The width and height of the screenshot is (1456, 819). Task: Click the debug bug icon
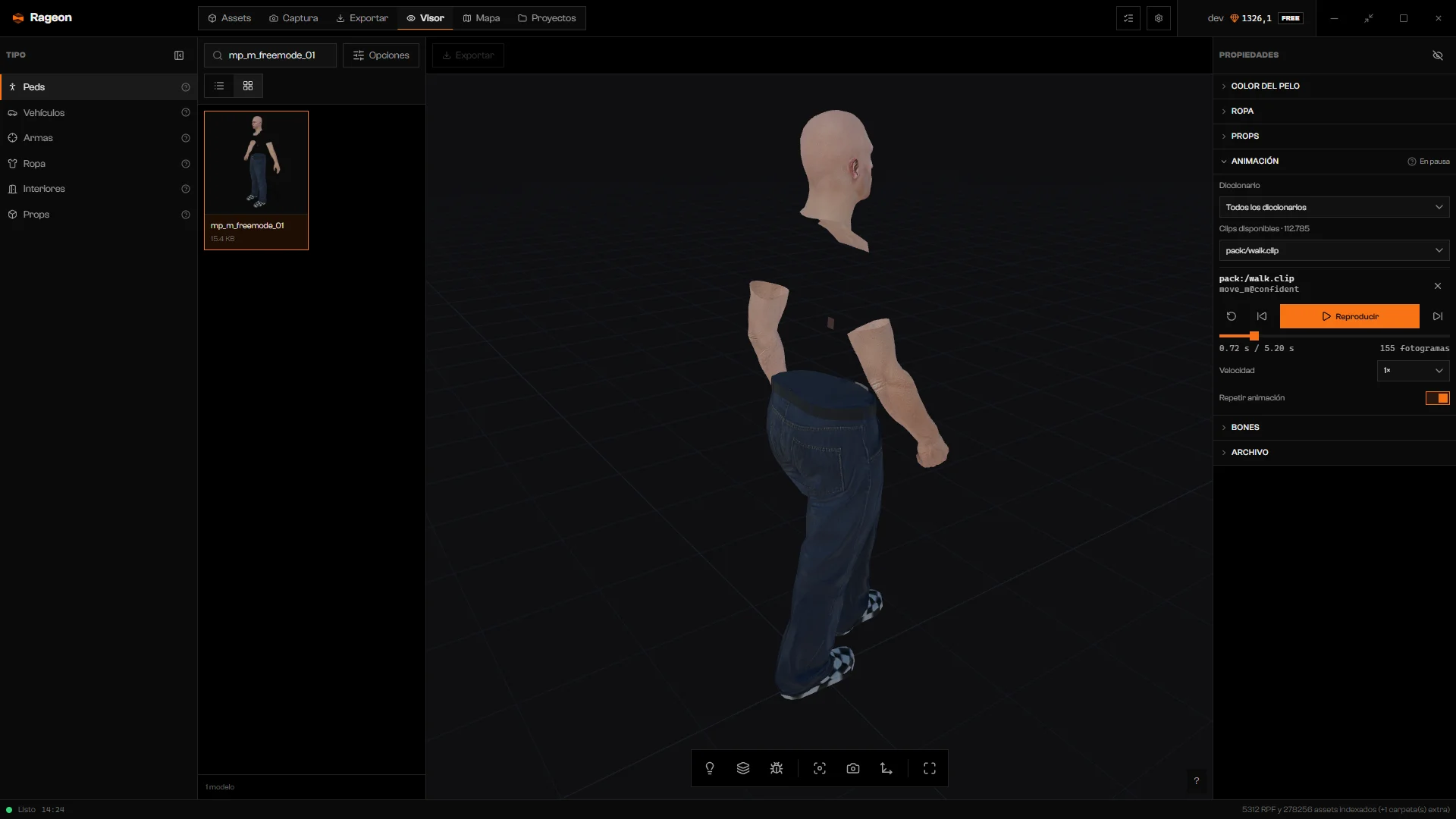(777, 768)
